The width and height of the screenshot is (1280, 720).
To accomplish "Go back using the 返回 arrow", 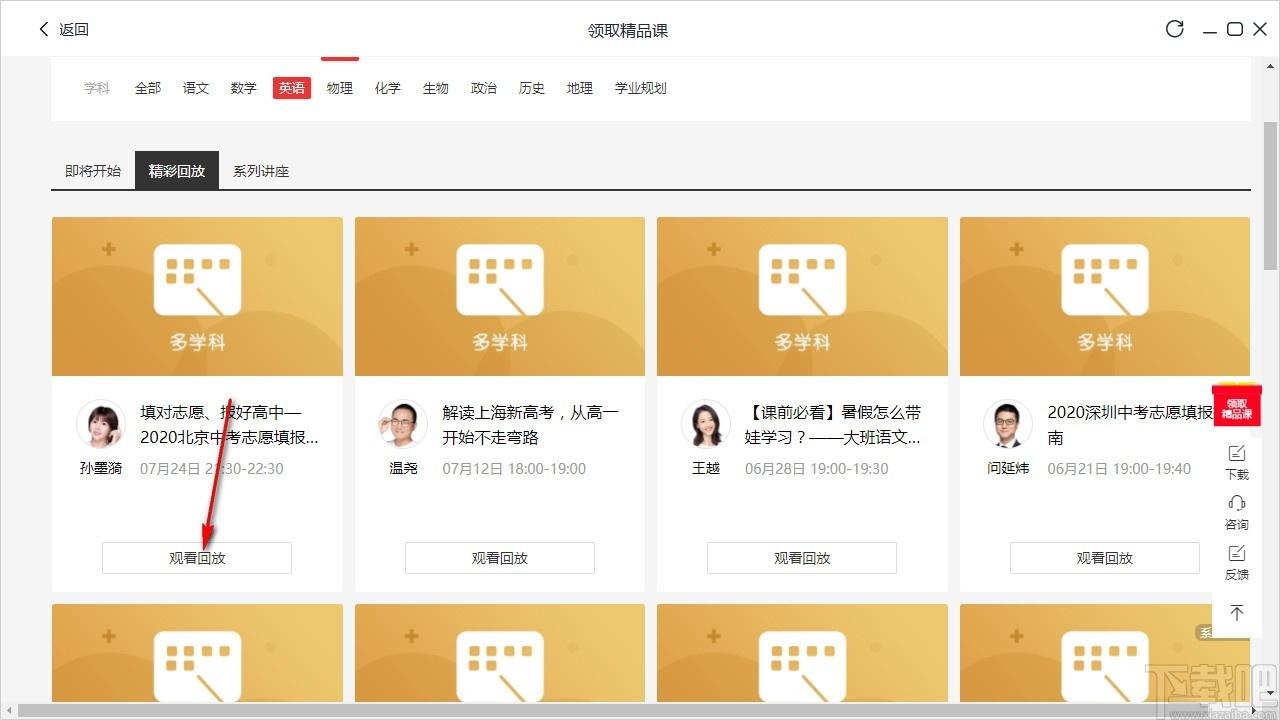I will pyautogui.click(x=63, y=29).
